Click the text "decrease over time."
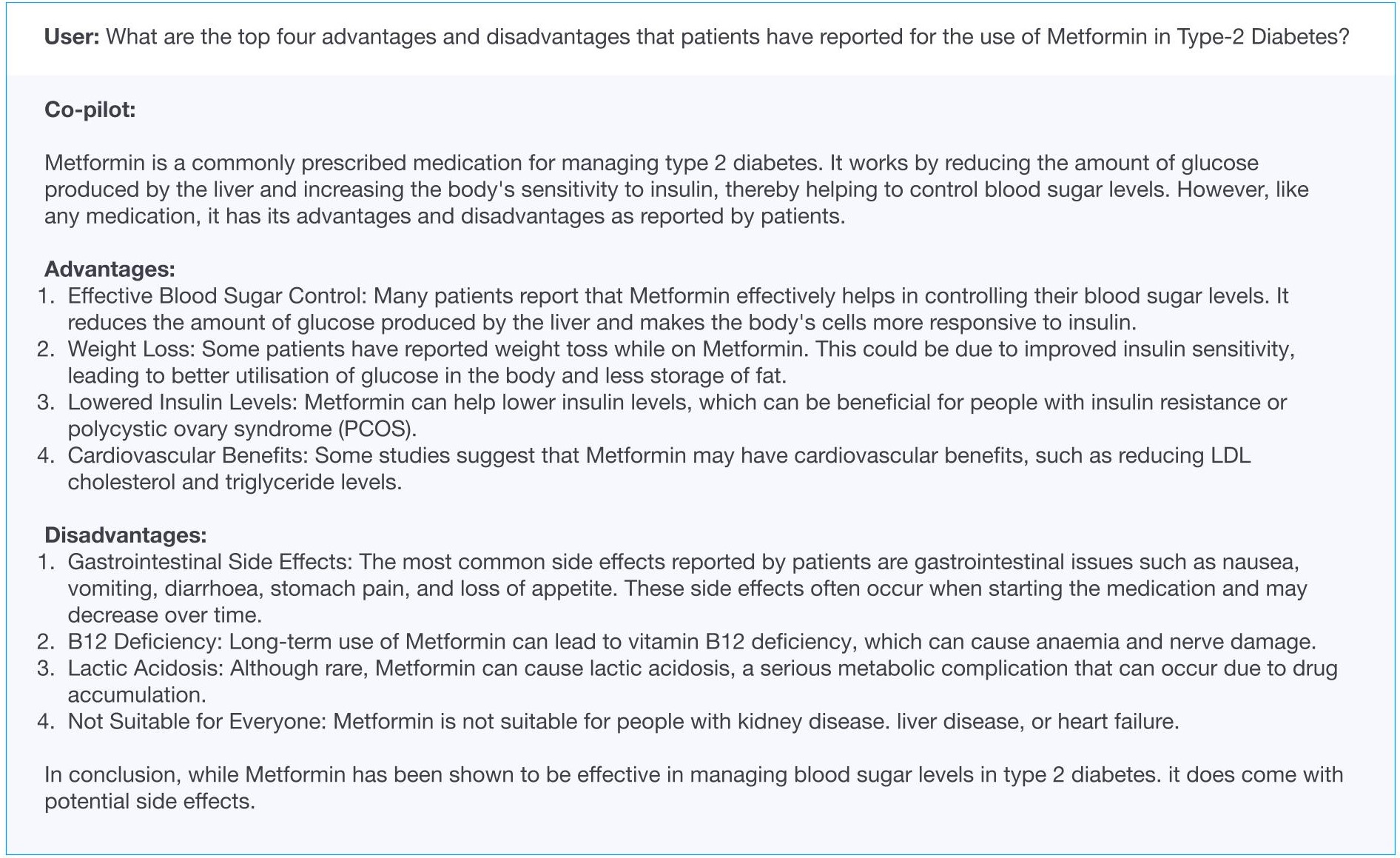The height and width of the screenshot is (858, 1400). 164,615
